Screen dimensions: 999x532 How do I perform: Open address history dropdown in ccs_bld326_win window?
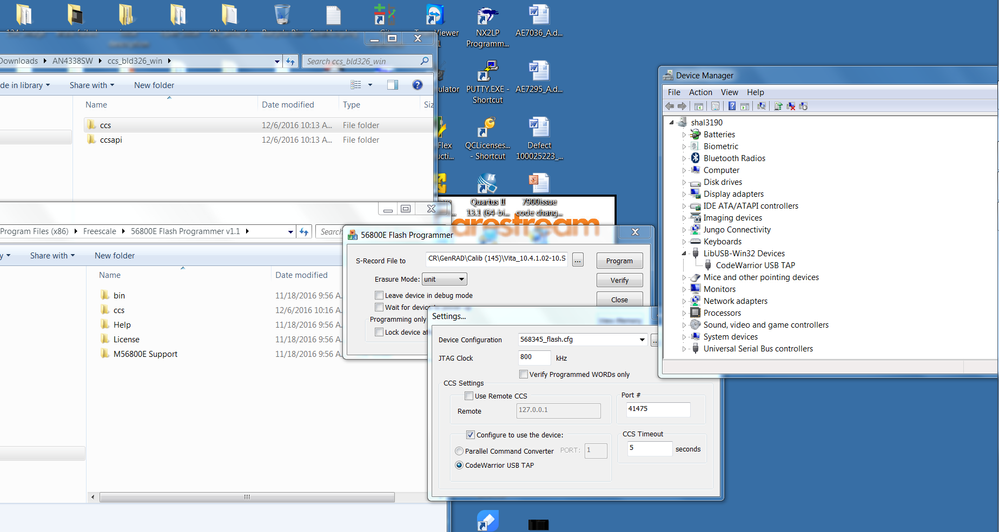pyautogui.click(x=277, y=61)
